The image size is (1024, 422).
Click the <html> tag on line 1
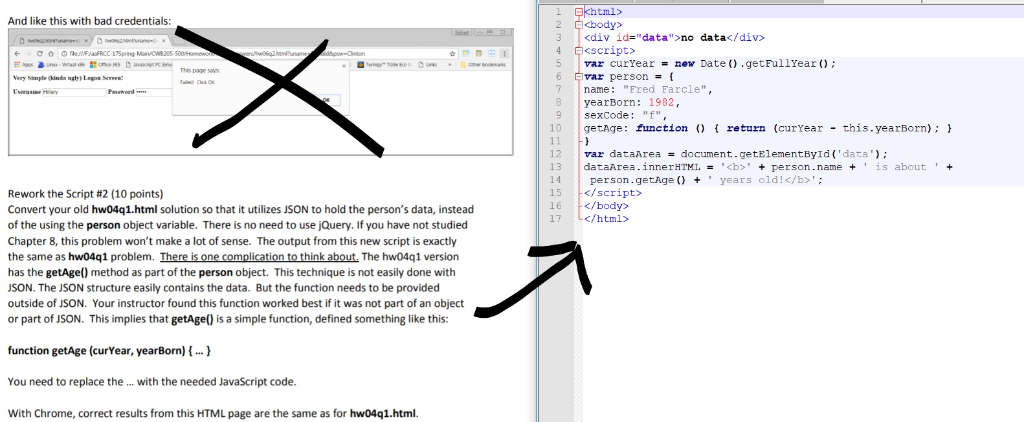(603, 12)
